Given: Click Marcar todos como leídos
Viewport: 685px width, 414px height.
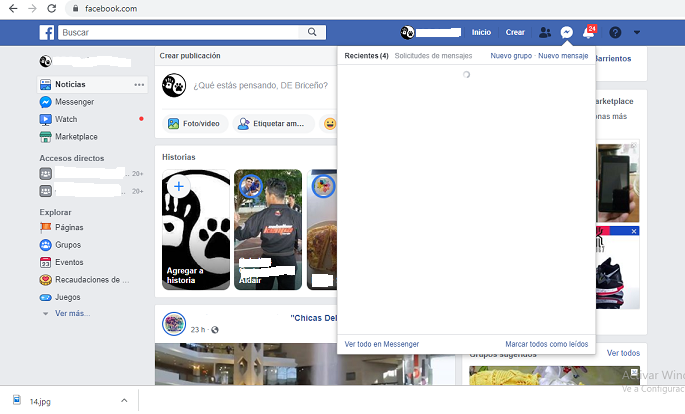Looking at the screenshot, I should 547,344.
